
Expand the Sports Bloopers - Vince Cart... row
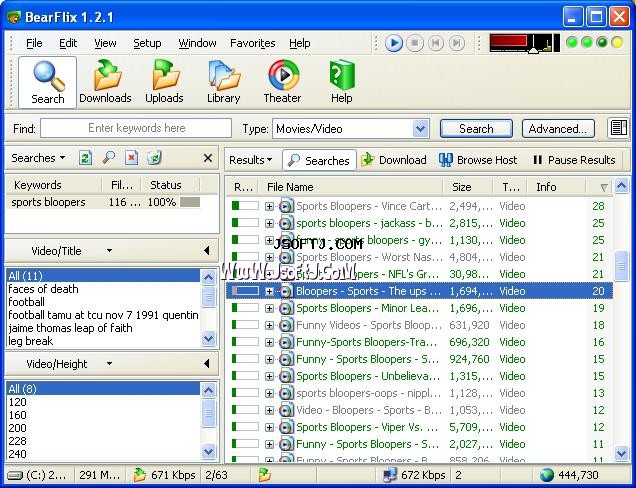point(269,206)
